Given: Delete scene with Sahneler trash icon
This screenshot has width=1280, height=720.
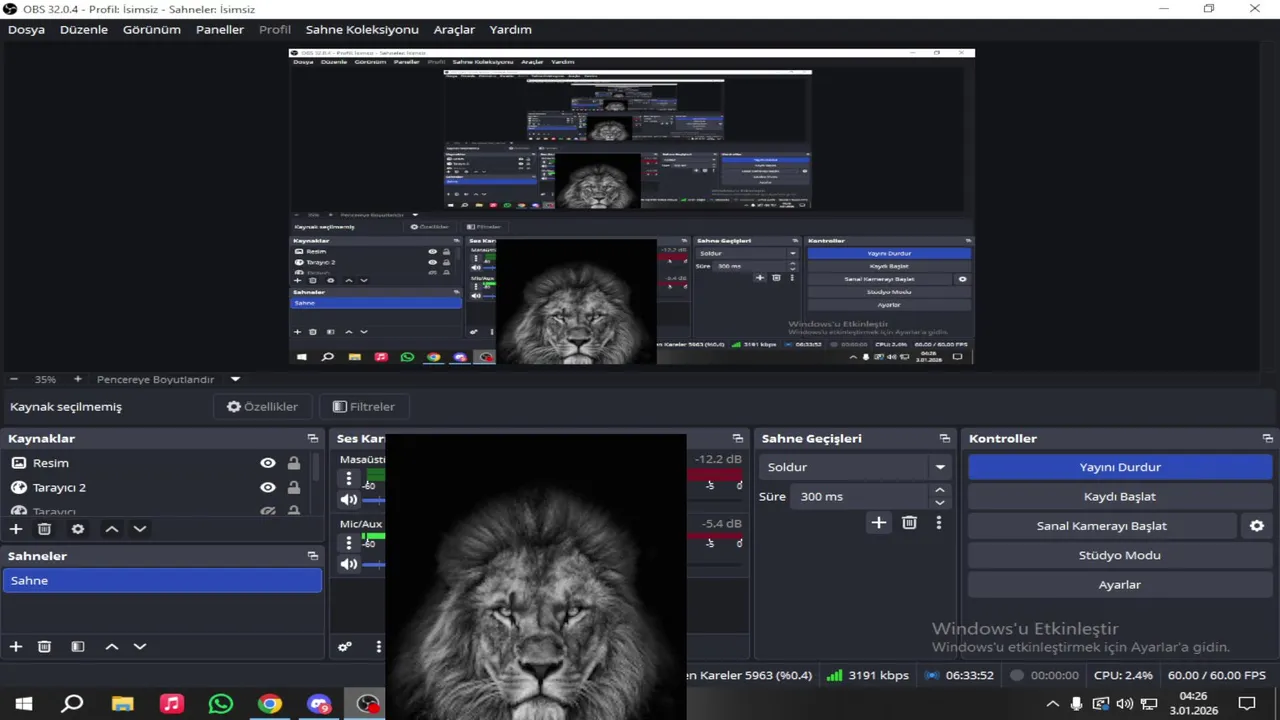Looking at the screenshot, I should [44, 647].
